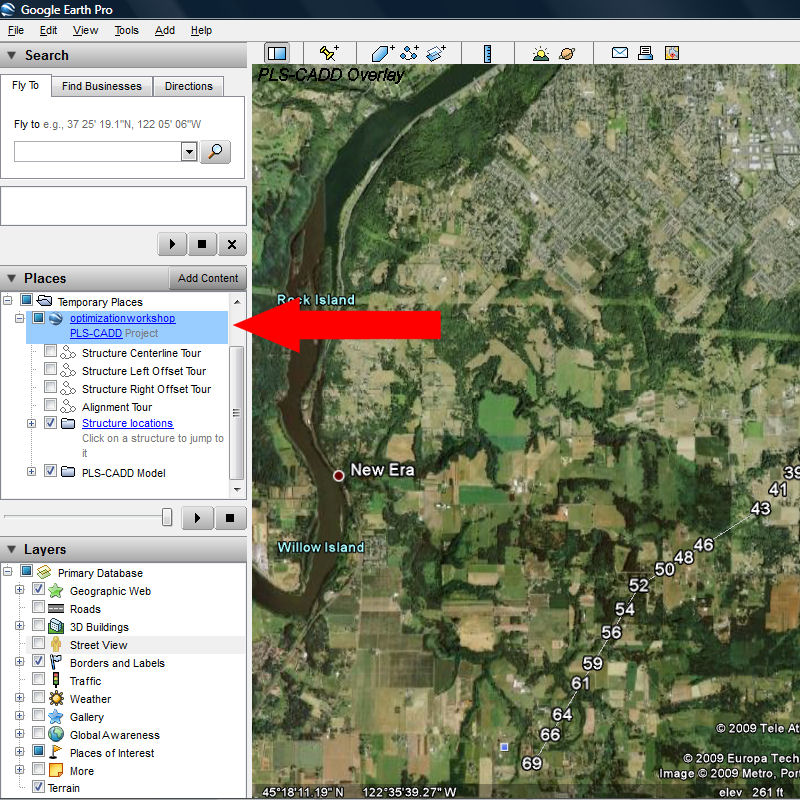Viewport: 800px width, 800px height.
Task: Collapse the Places panel triangle
Action: (11, 278)
